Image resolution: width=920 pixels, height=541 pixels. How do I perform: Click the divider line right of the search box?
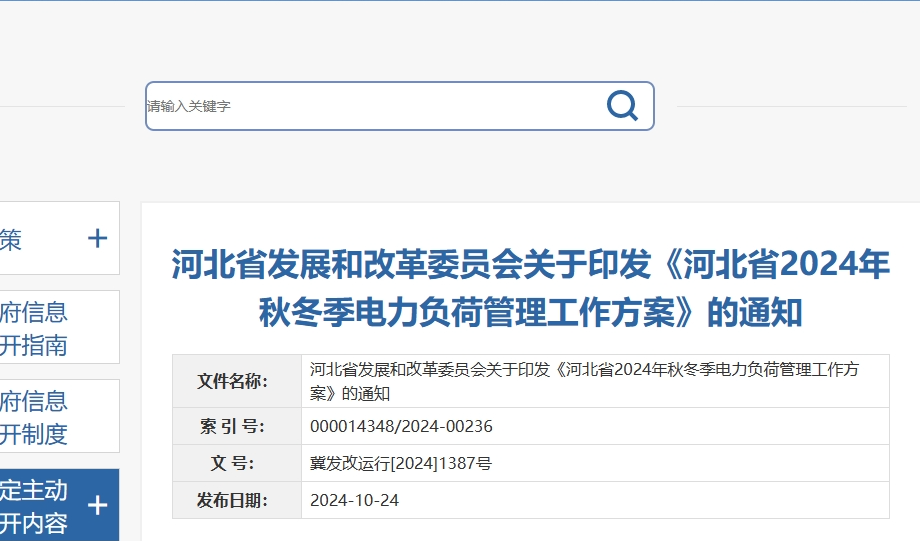click(x=790, y=106)
